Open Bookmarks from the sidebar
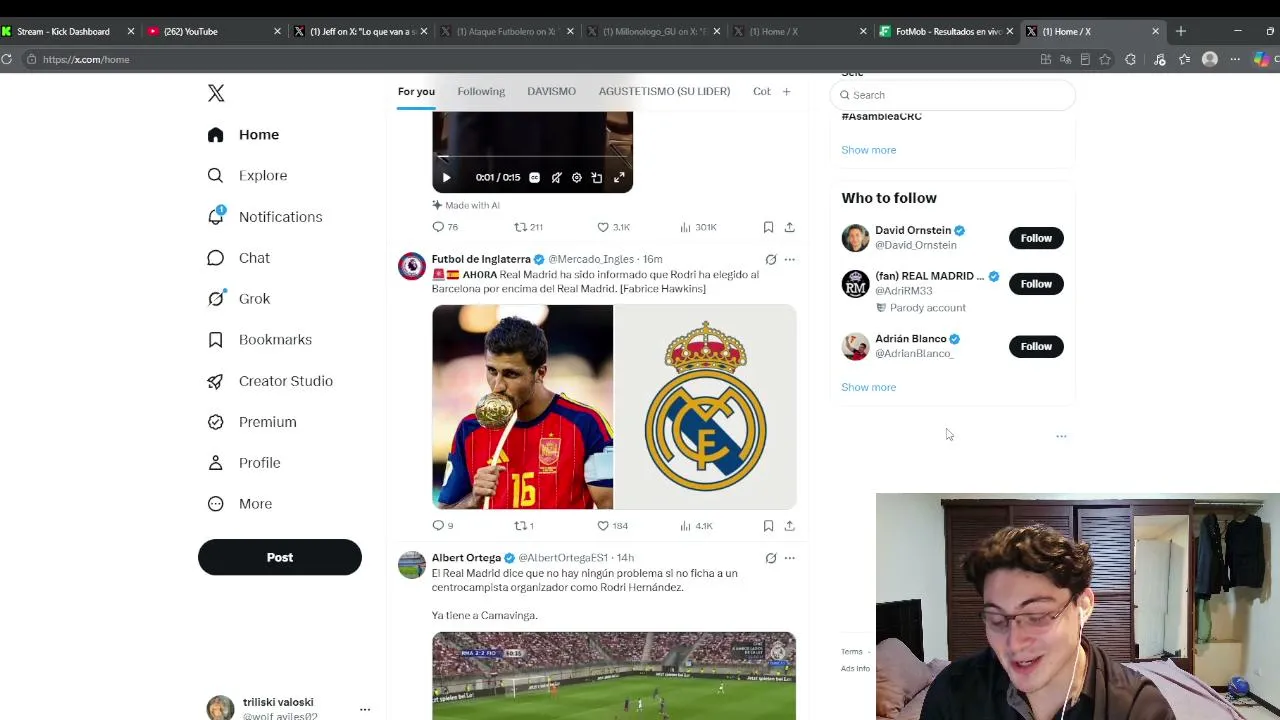 (x=259, y=340)
